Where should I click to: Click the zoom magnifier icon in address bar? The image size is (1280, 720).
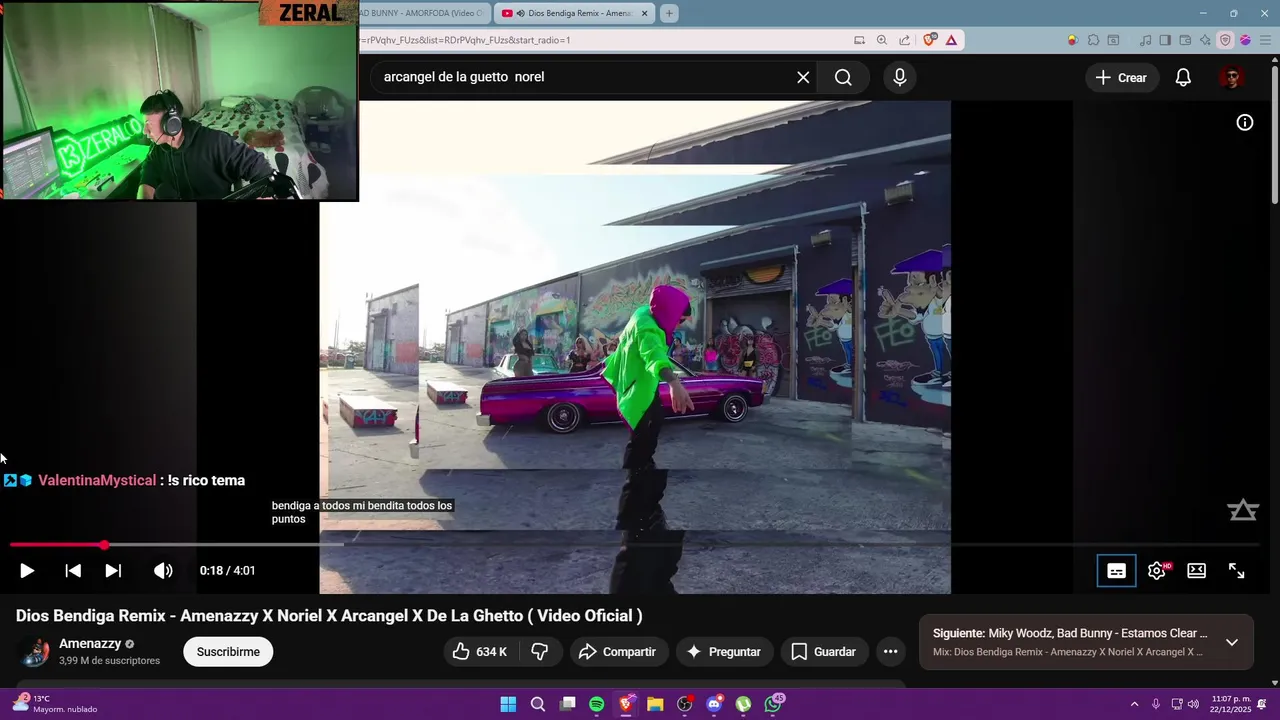point(882,40)
